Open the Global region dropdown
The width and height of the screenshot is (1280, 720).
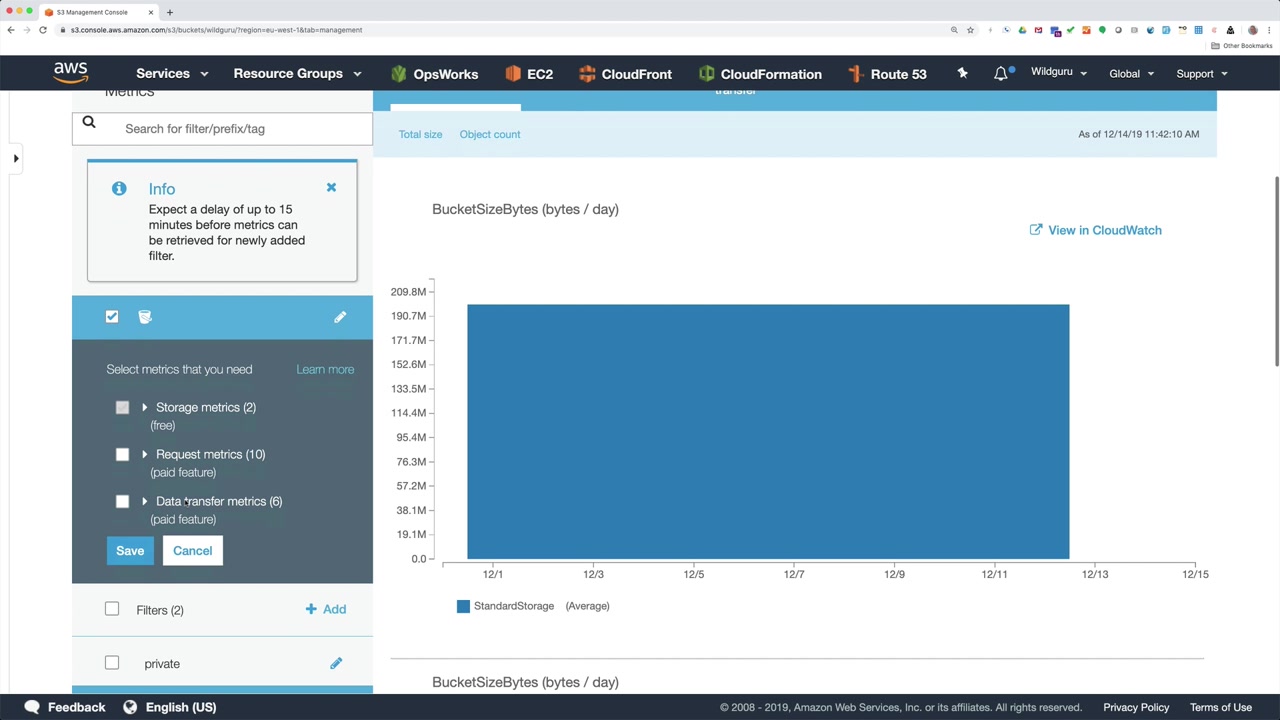click(x=1132, y=73)
